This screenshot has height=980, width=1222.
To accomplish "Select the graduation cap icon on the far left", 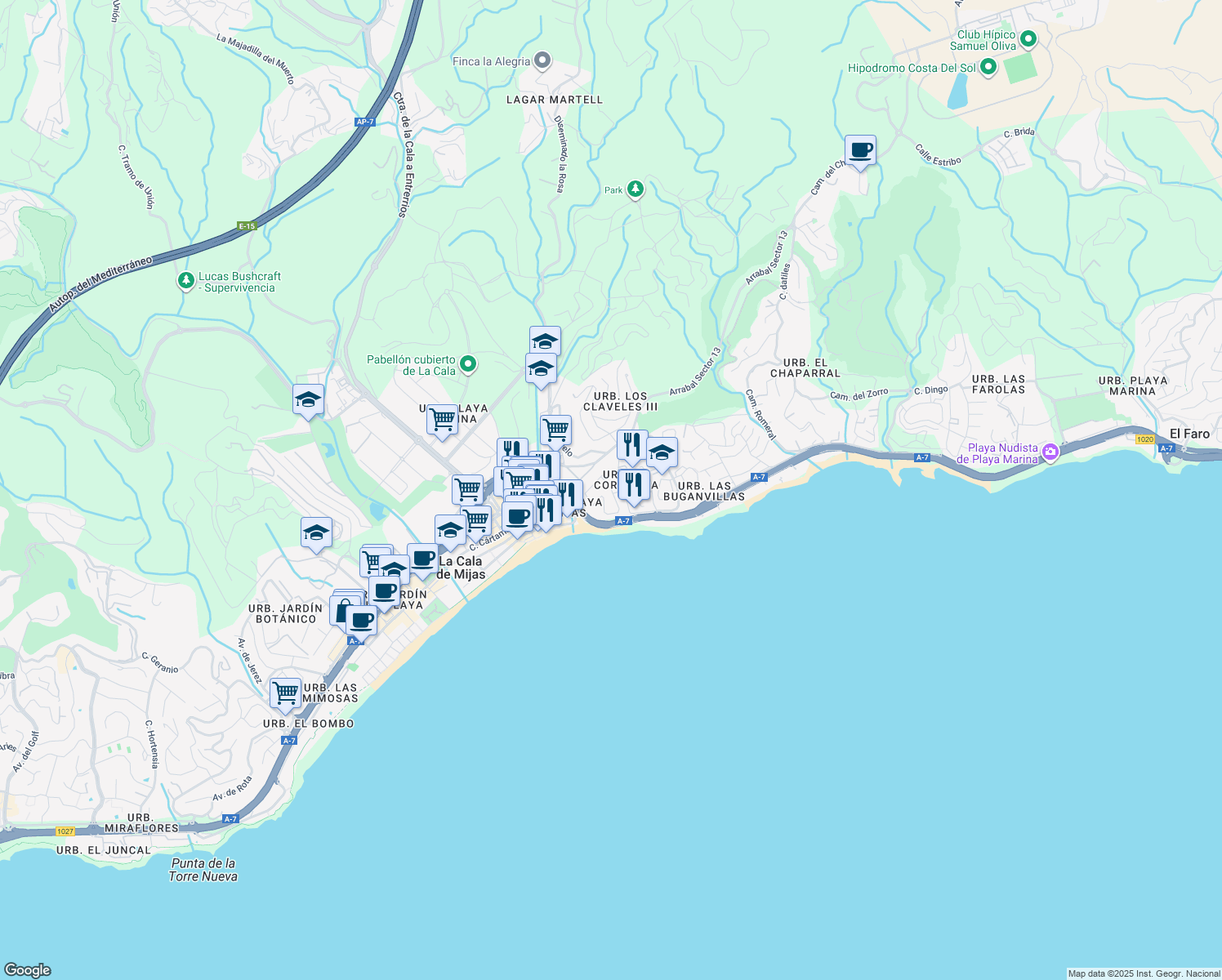I will 309,399.
